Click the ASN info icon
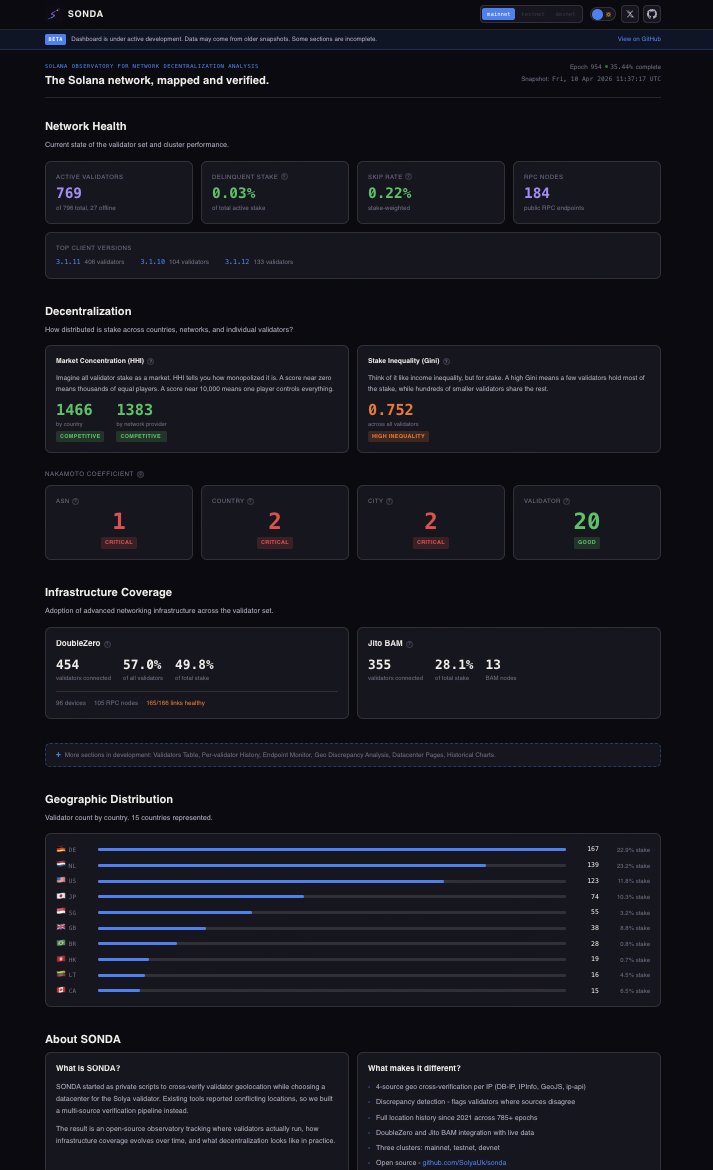 tap(75, 501)
